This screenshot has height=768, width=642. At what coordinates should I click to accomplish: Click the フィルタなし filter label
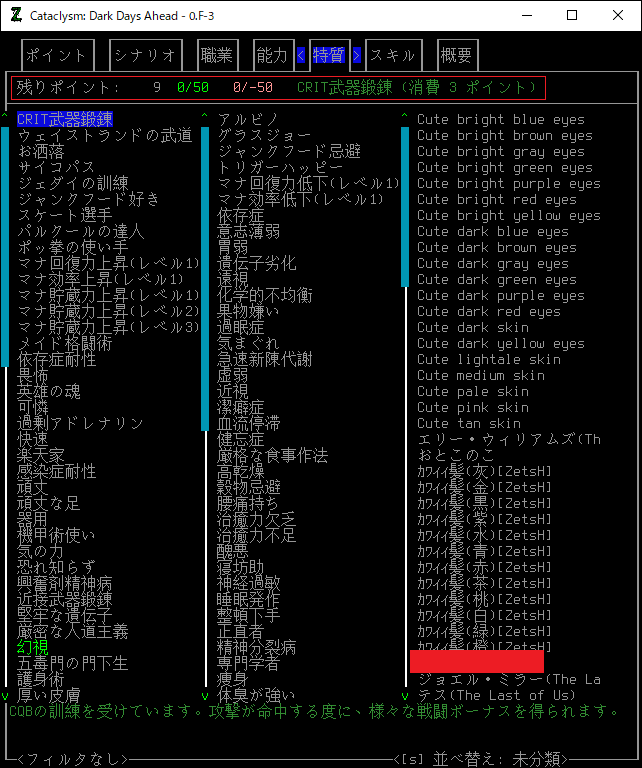click(72, 758)
